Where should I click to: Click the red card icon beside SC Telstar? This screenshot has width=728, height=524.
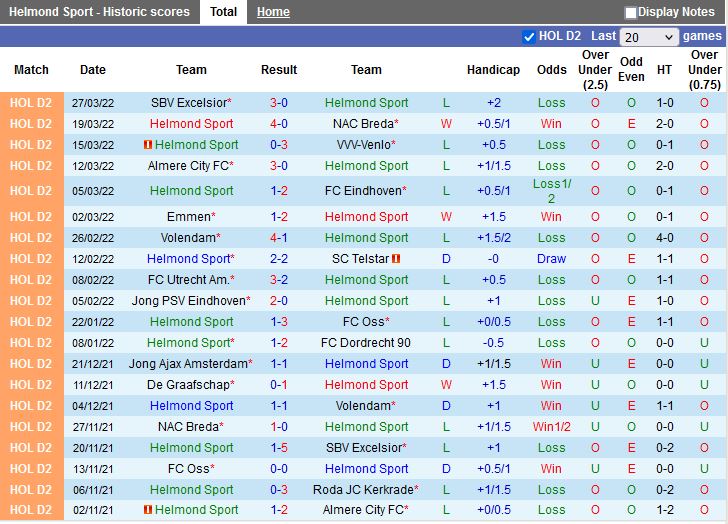[396, 259]
